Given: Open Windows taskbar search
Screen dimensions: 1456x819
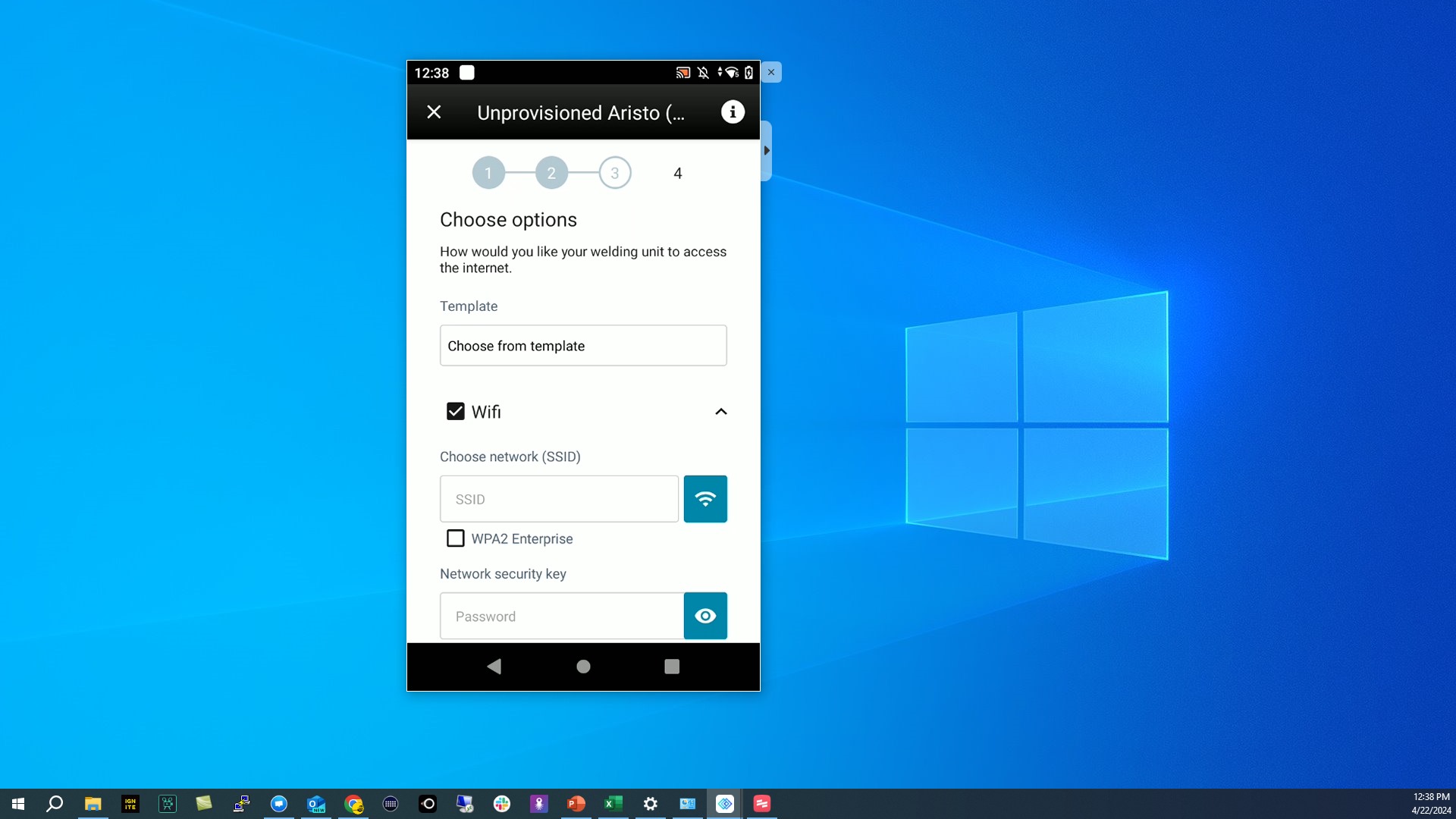Looking at the screenshot, I should tap(55, 804).
